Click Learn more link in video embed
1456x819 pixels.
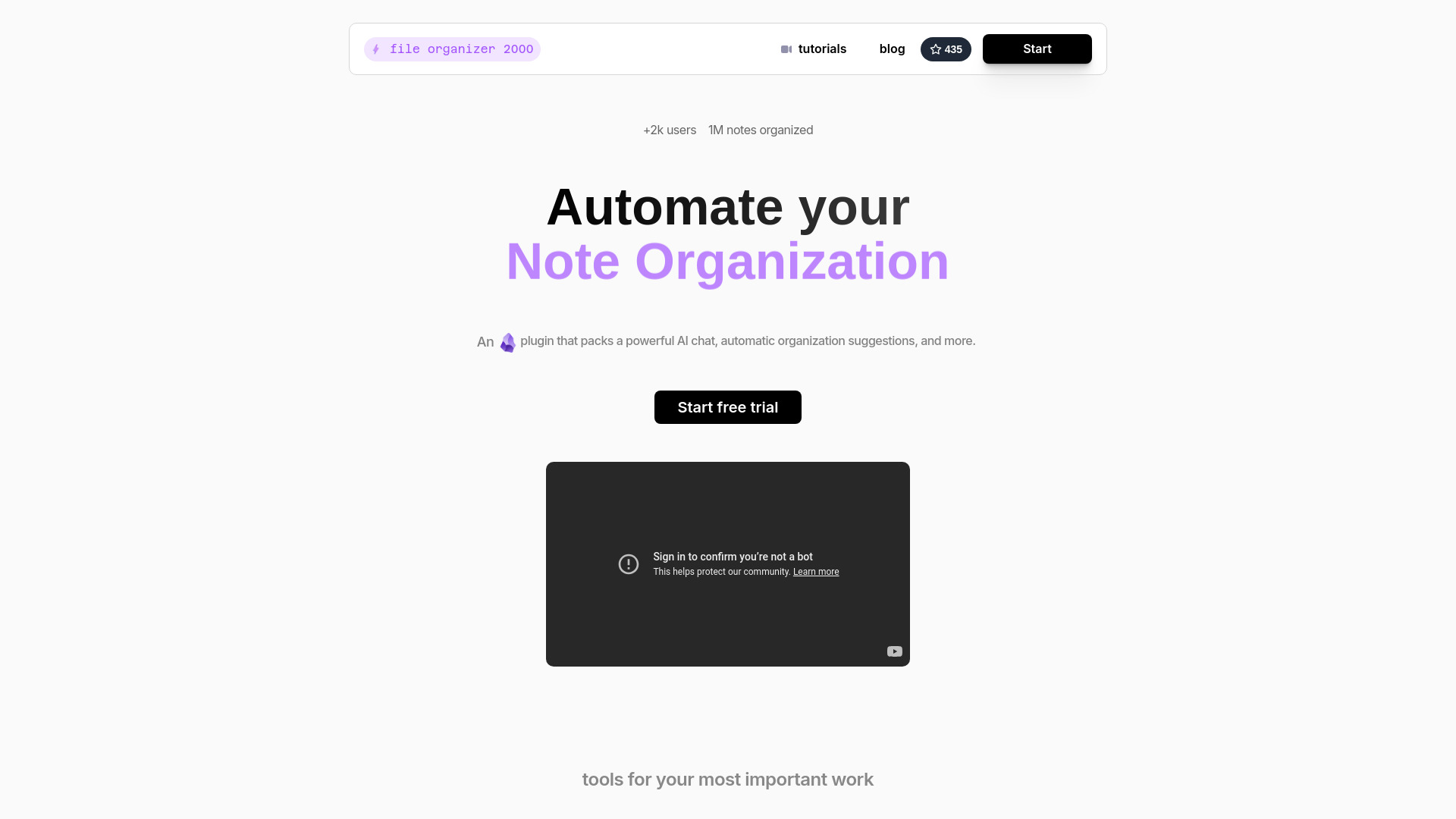[x=815, y=571]
